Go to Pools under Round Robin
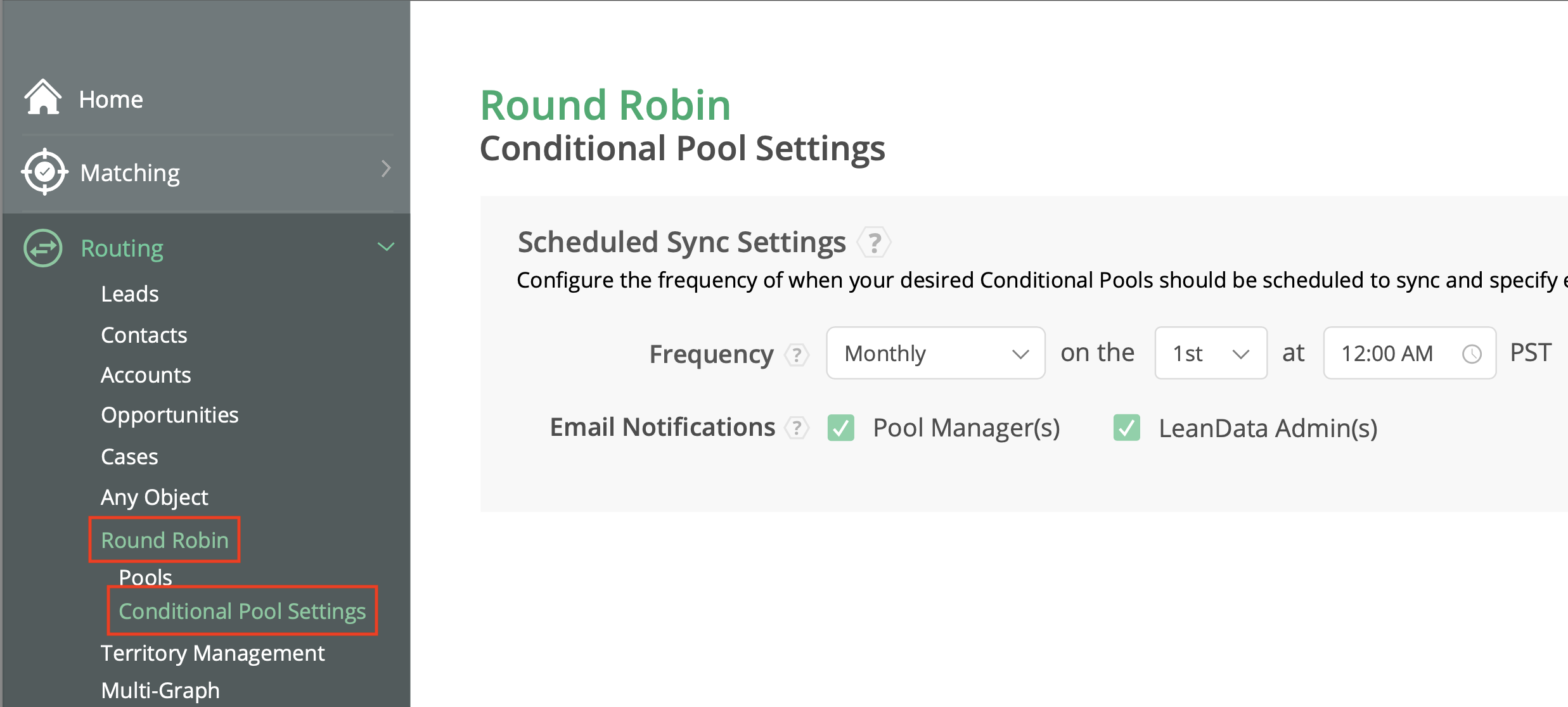The image size is (1568, 707). click(146, 577)
